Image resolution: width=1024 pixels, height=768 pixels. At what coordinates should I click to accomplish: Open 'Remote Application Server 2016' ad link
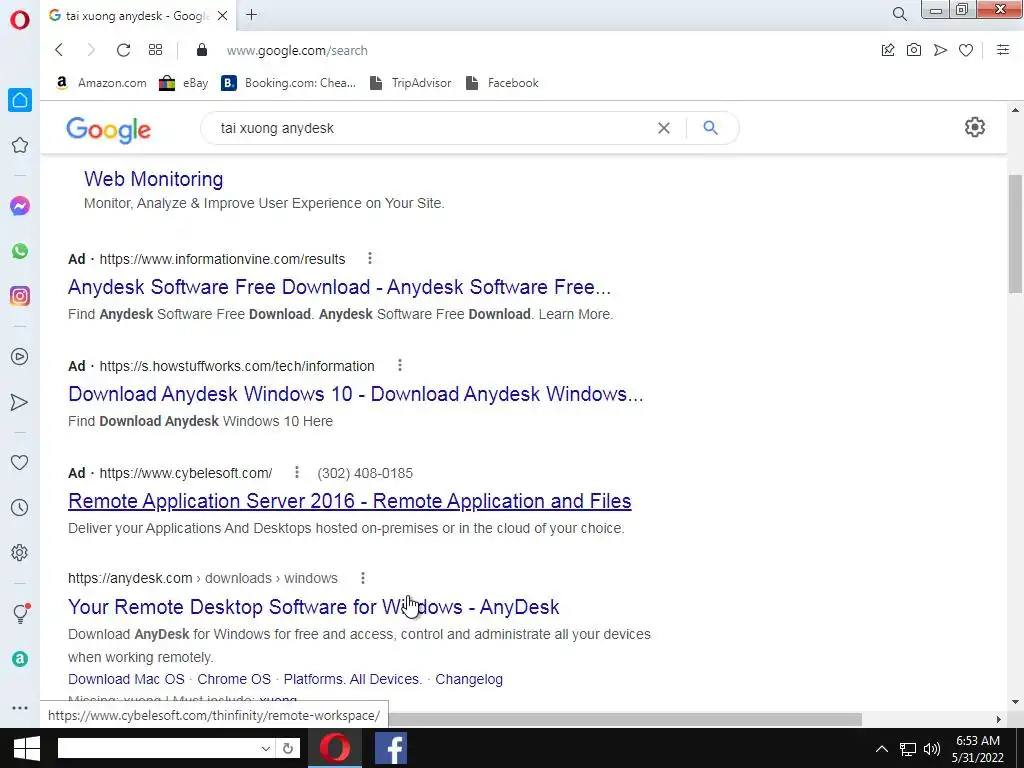click(x=349, y=501)
